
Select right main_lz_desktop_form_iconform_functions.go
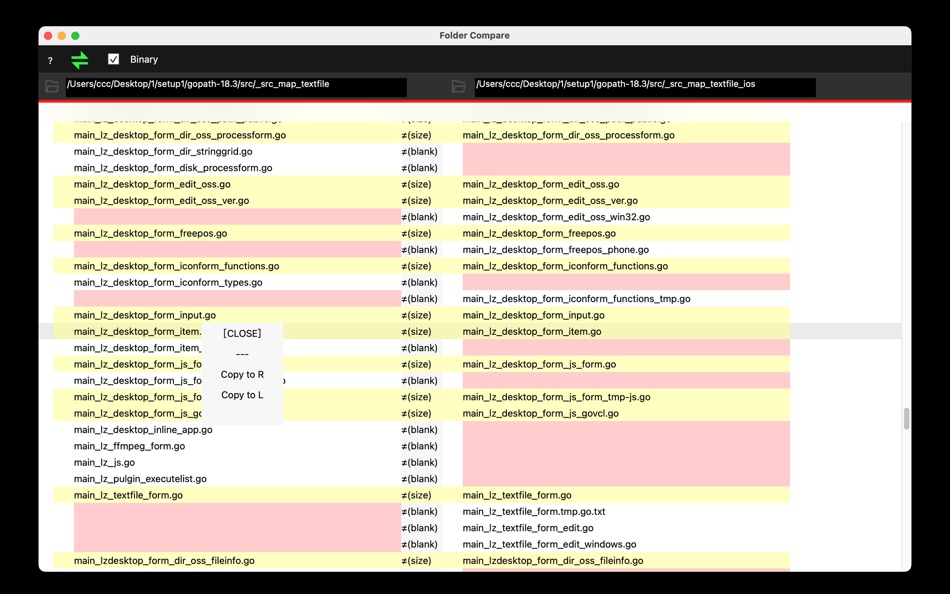565,266
